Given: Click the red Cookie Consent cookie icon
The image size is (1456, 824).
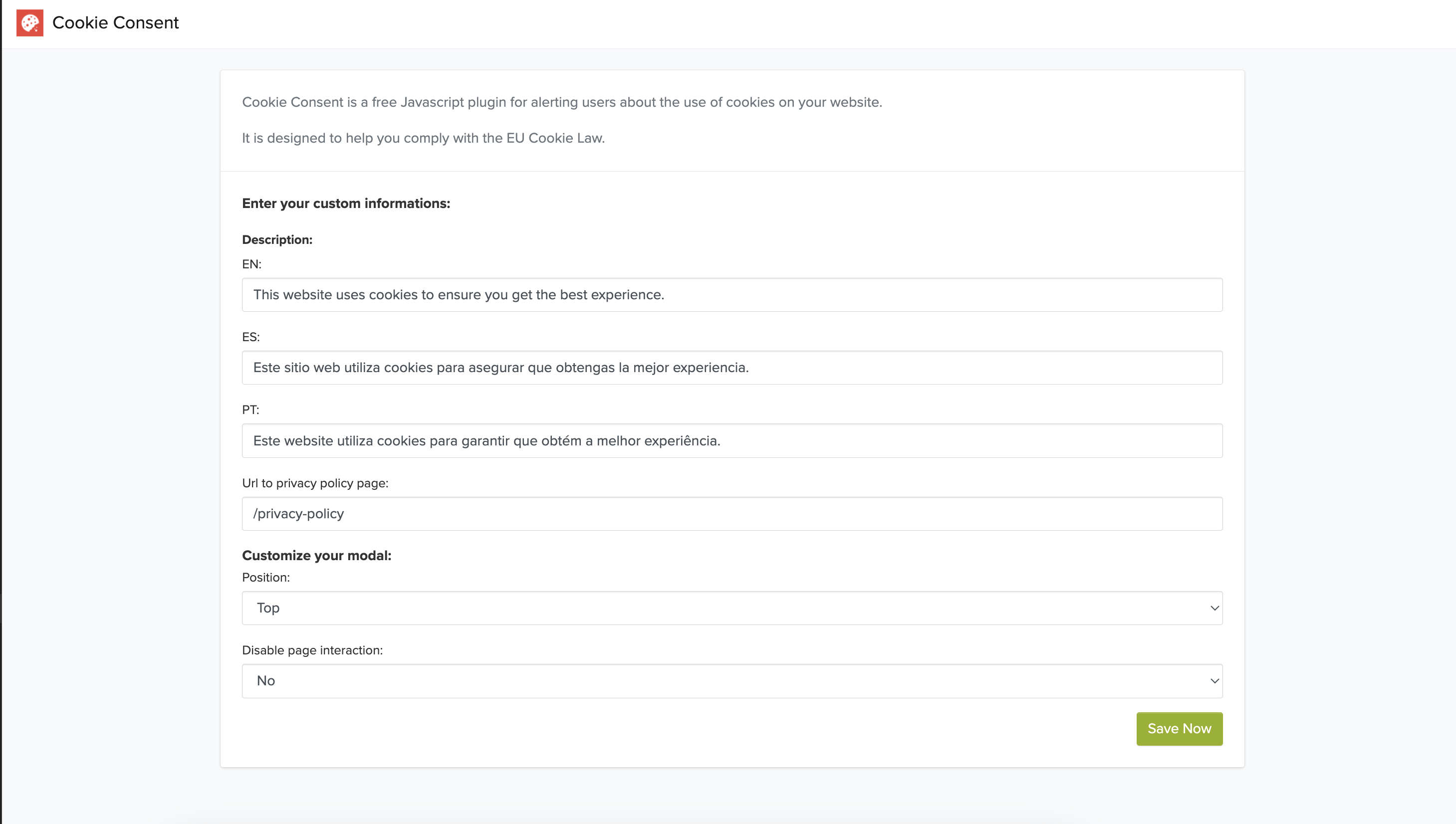Looking at the screenshot, I should pos(30,22).
